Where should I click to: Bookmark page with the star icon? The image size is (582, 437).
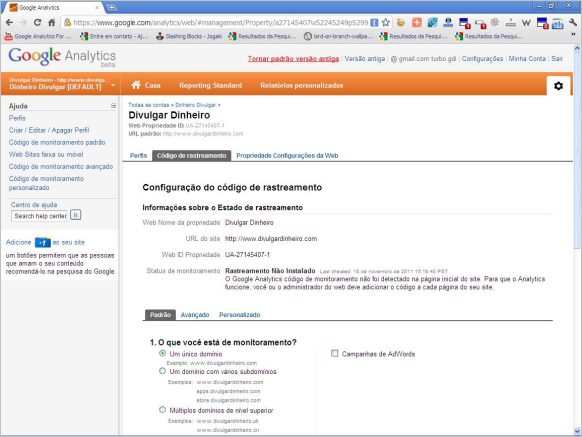(386, 23)
